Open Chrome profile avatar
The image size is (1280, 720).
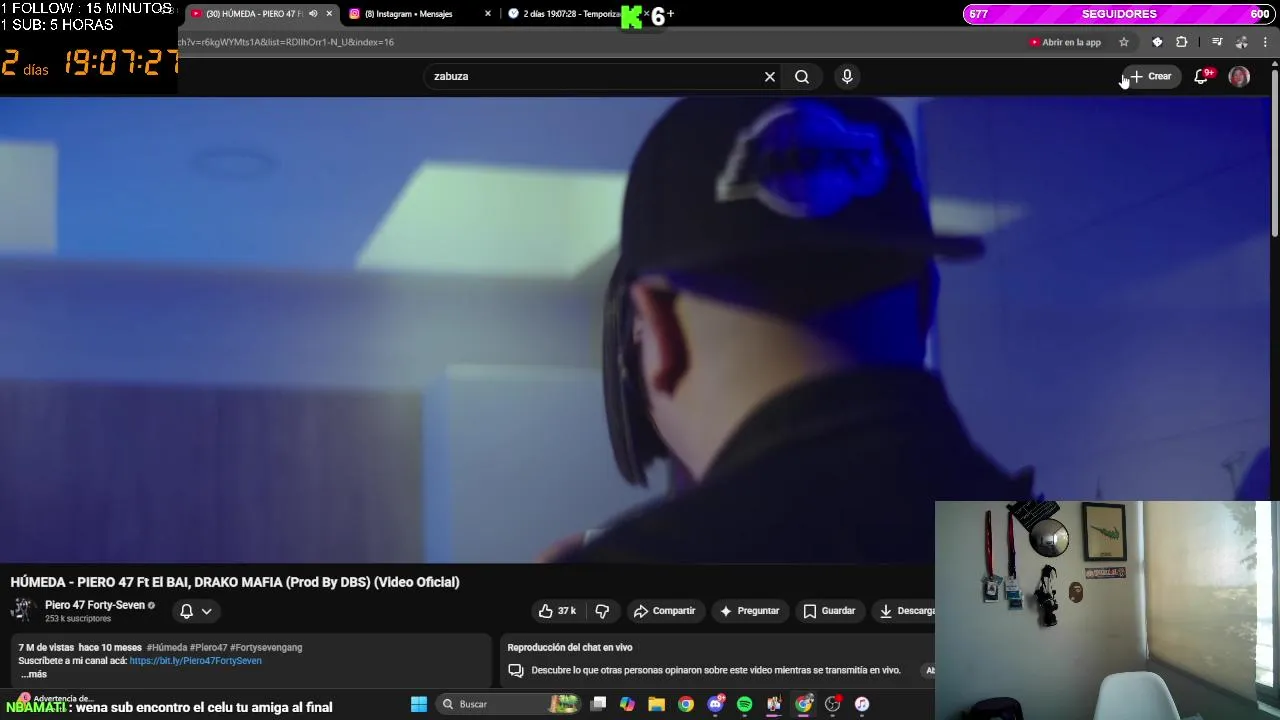1242,42
